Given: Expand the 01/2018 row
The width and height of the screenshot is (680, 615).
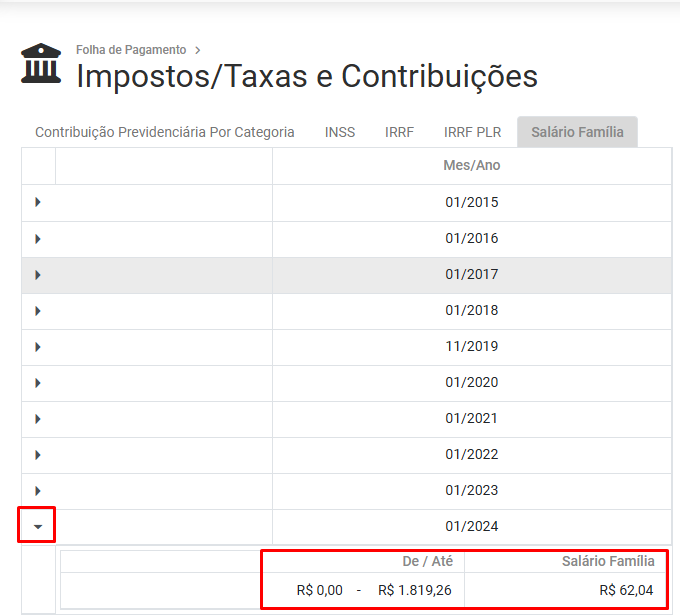Looking at the screenshot, I should pyautogui.click(x=38, y=311).
